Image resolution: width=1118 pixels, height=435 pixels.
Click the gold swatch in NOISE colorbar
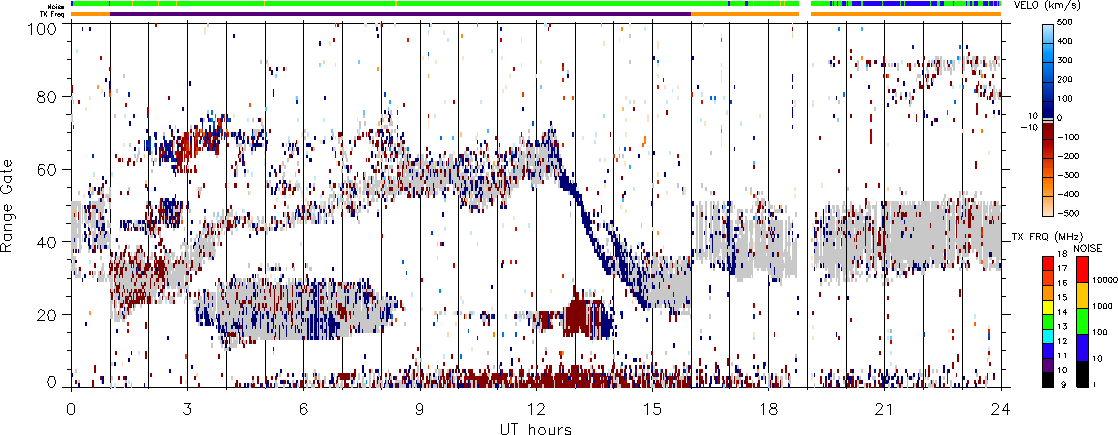point(1081,295)
